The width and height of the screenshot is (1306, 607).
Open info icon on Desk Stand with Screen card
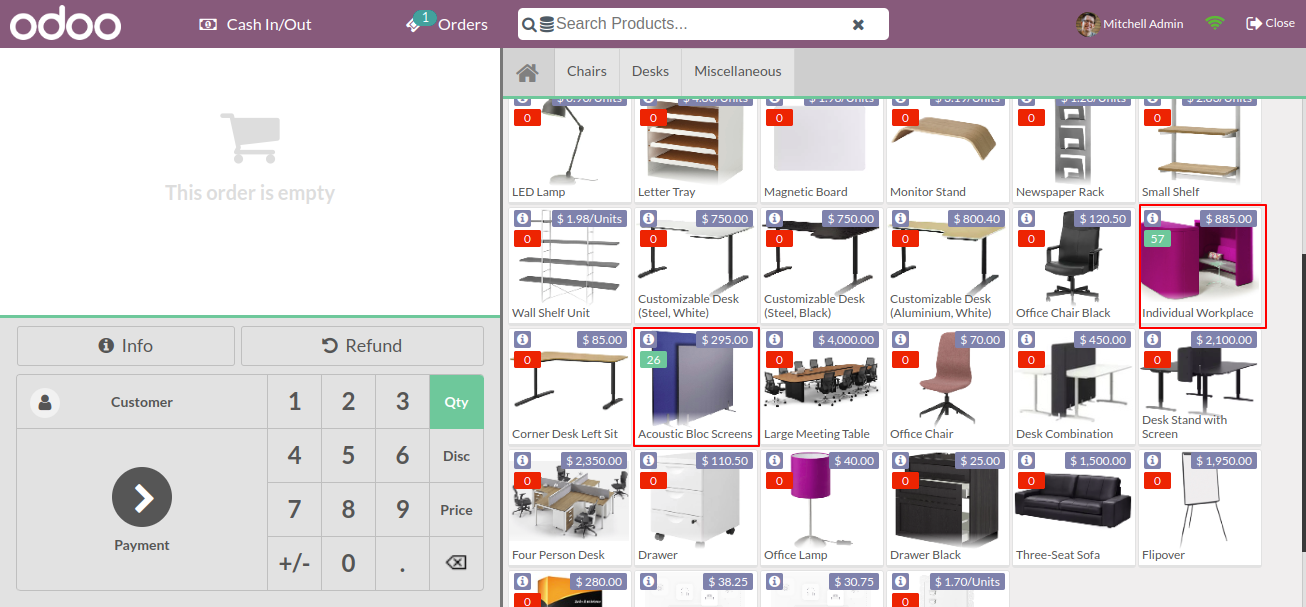tap(1152, 339)
